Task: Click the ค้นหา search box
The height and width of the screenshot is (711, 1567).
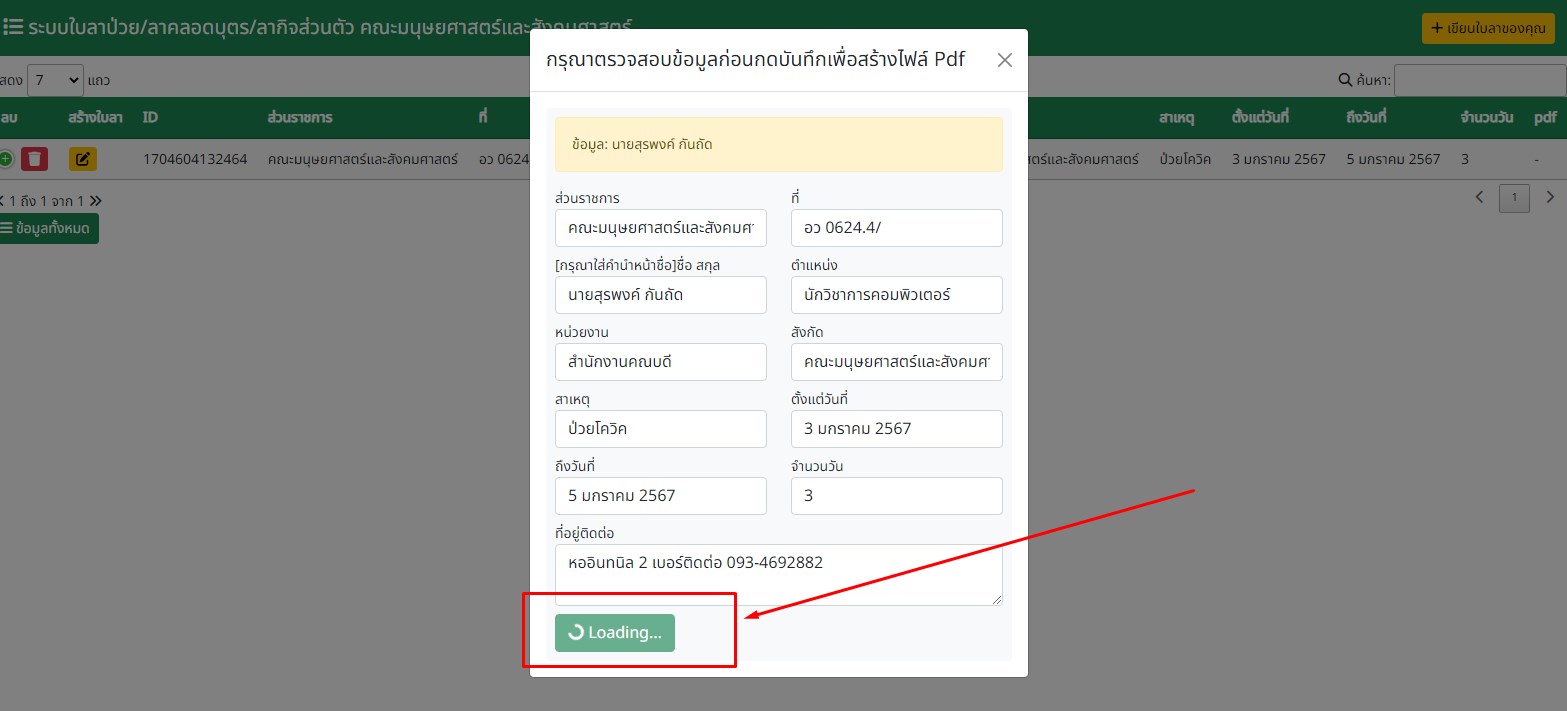Action: [1480, 80]
